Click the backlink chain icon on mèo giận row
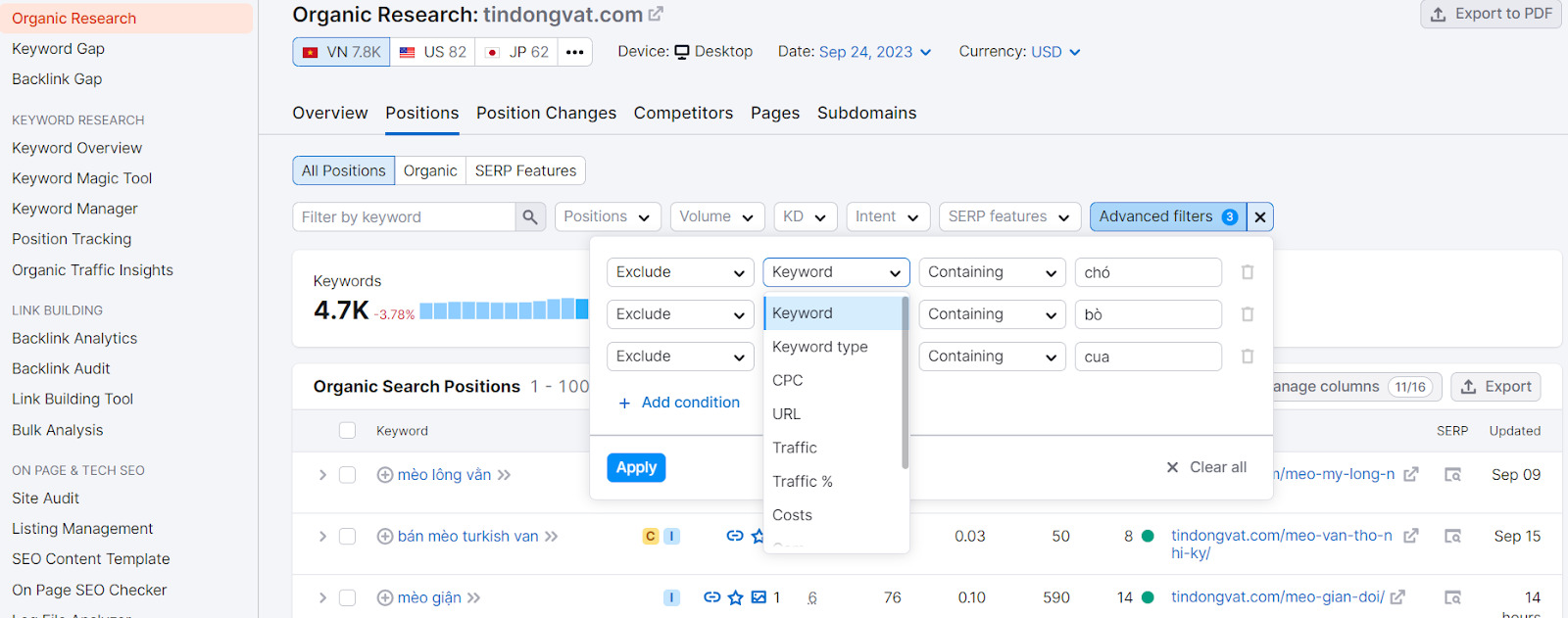The width and height of the screenshot is (1568, 618). (x=710, y=597)
